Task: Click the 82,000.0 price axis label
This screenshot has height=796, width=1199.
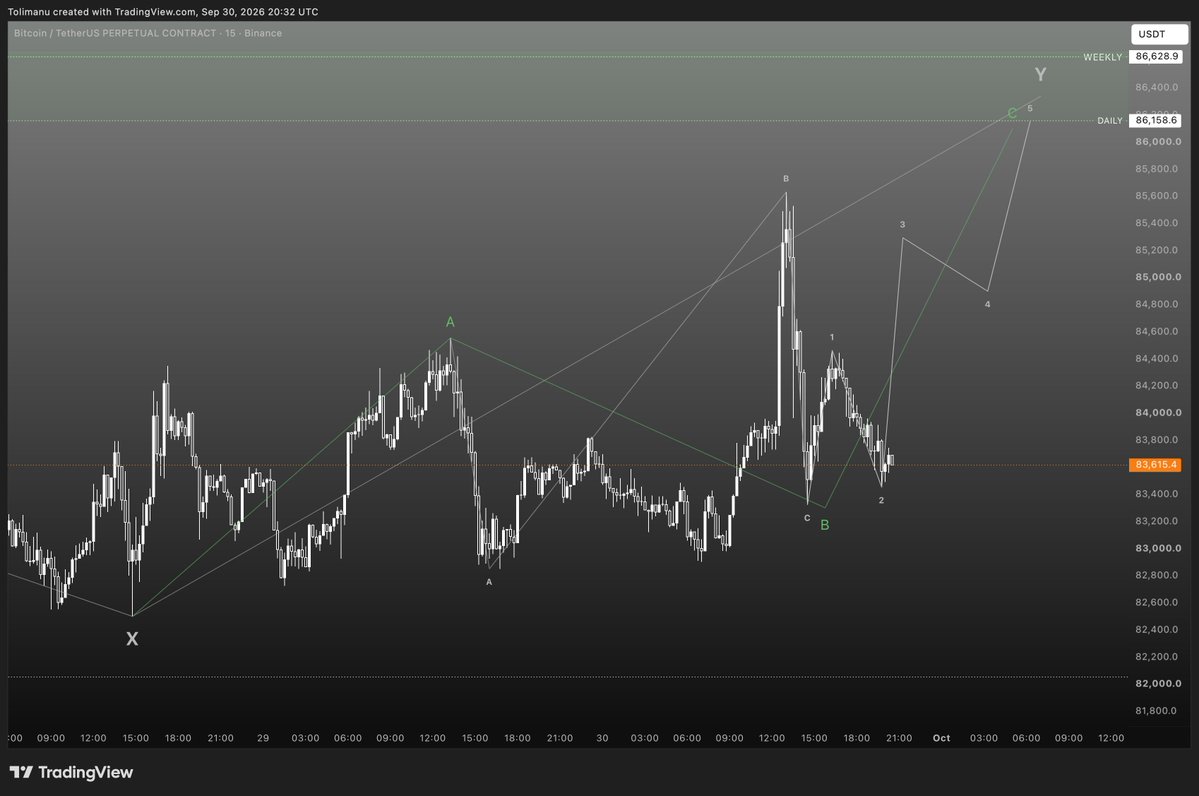Action: pos(1158,684)
